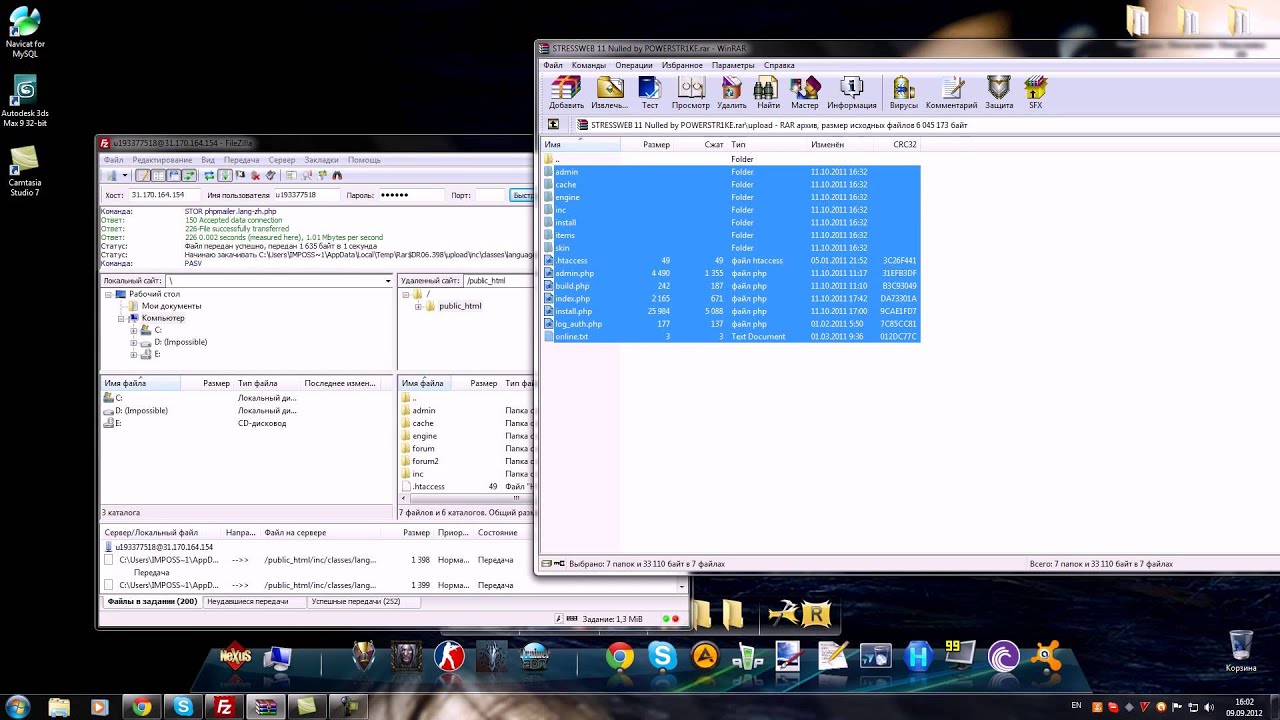Click the Имя пользователя field
The height and width of the screenshot is (720, 1280).
tap(306, 195)
